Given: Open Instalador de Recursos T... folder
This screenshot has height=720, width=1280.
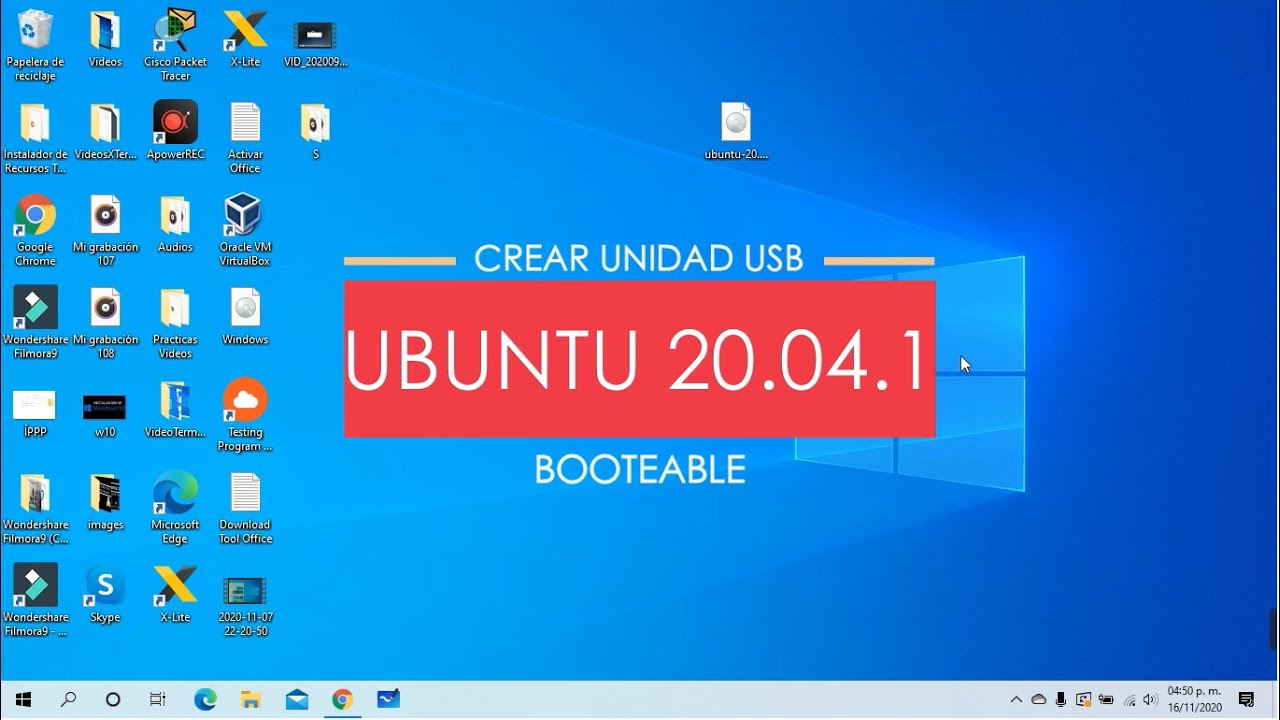Looking at the screenshot, I should pyautogui.click(x=35, y=138).
